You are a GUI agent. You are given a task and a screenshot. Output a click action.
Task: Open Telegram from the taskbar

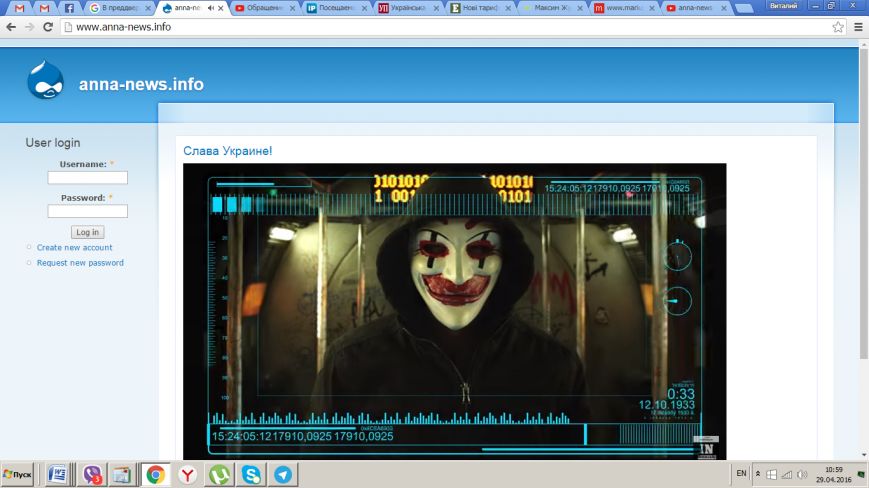click(x=283, y=475)
